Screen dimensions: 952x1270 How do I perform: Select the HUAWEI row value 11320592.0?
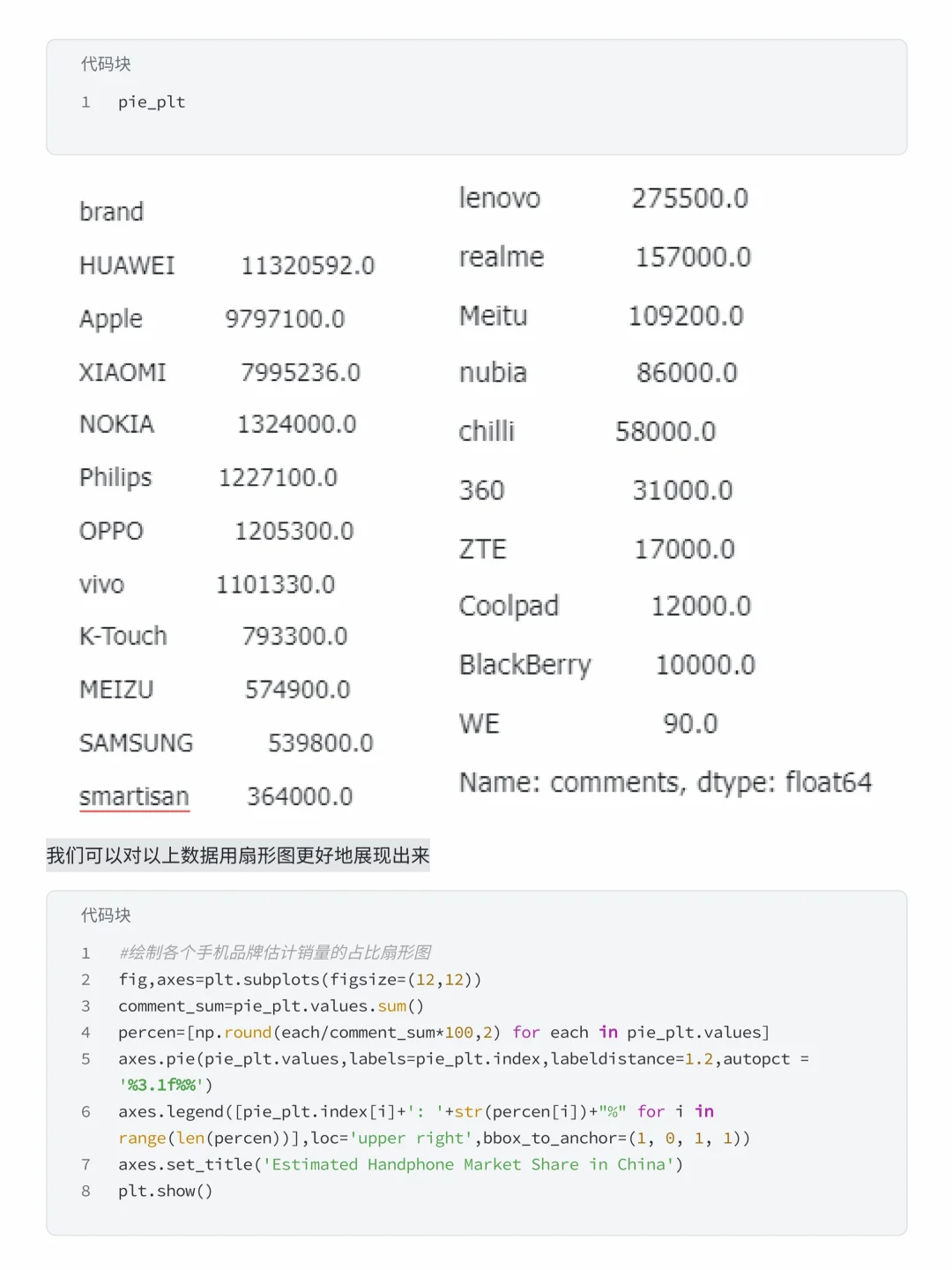point(308,265)
